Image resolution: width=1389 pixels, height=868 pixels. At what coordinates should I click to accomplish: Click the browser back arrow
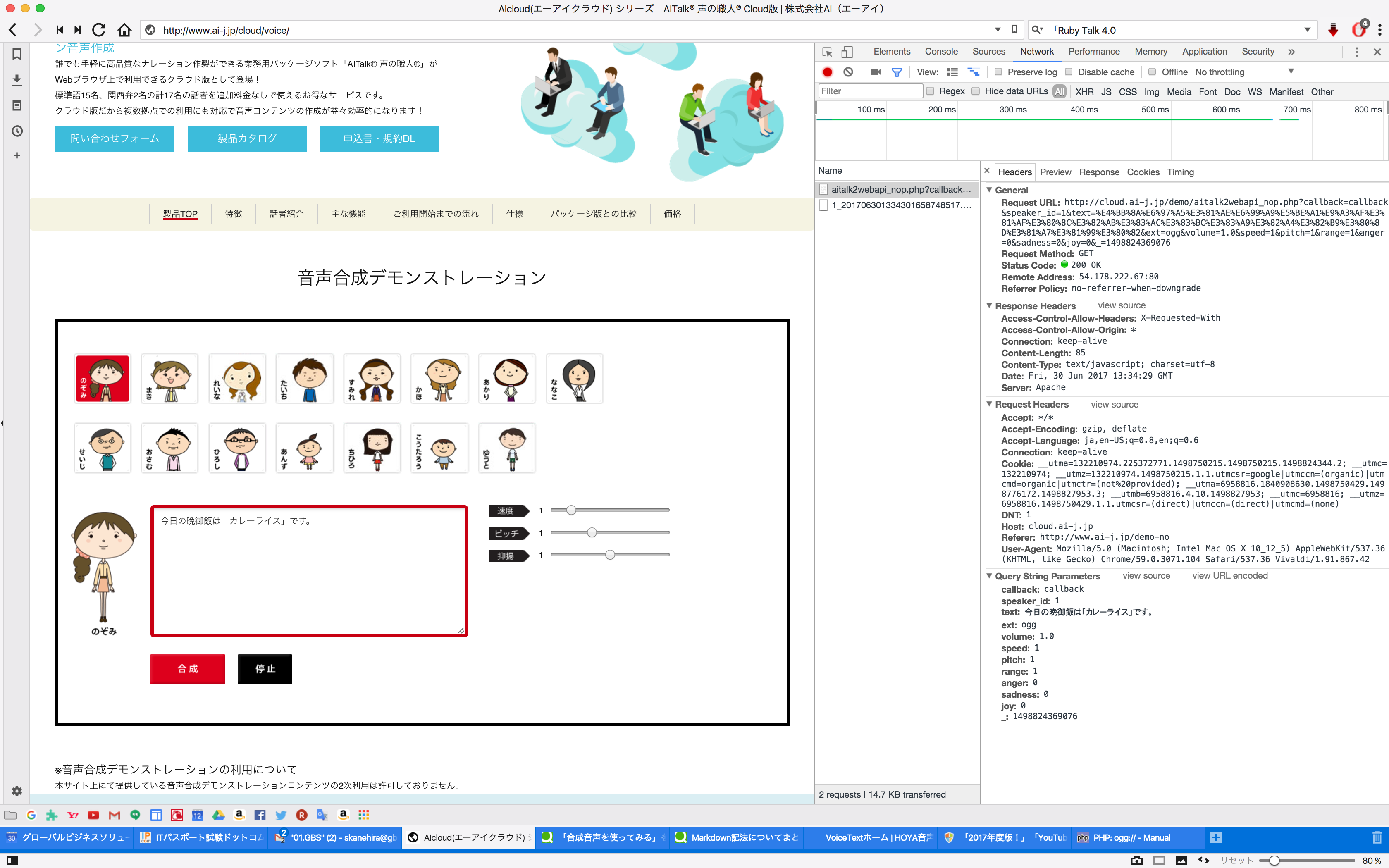tap(13, 30)
